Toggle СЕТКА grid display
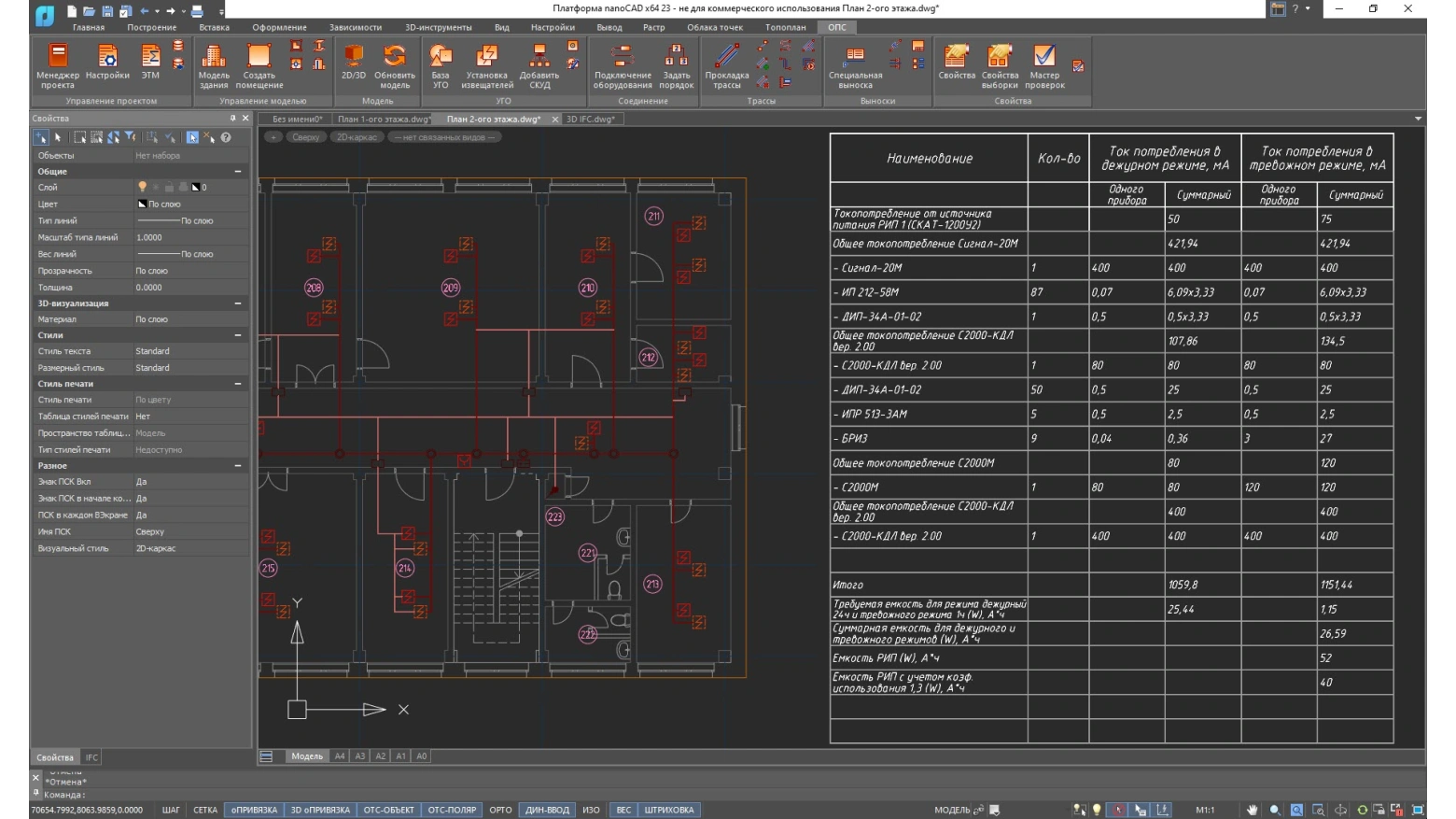The image size is (1456, 819). pyautogui.click(x=205, y=810)
